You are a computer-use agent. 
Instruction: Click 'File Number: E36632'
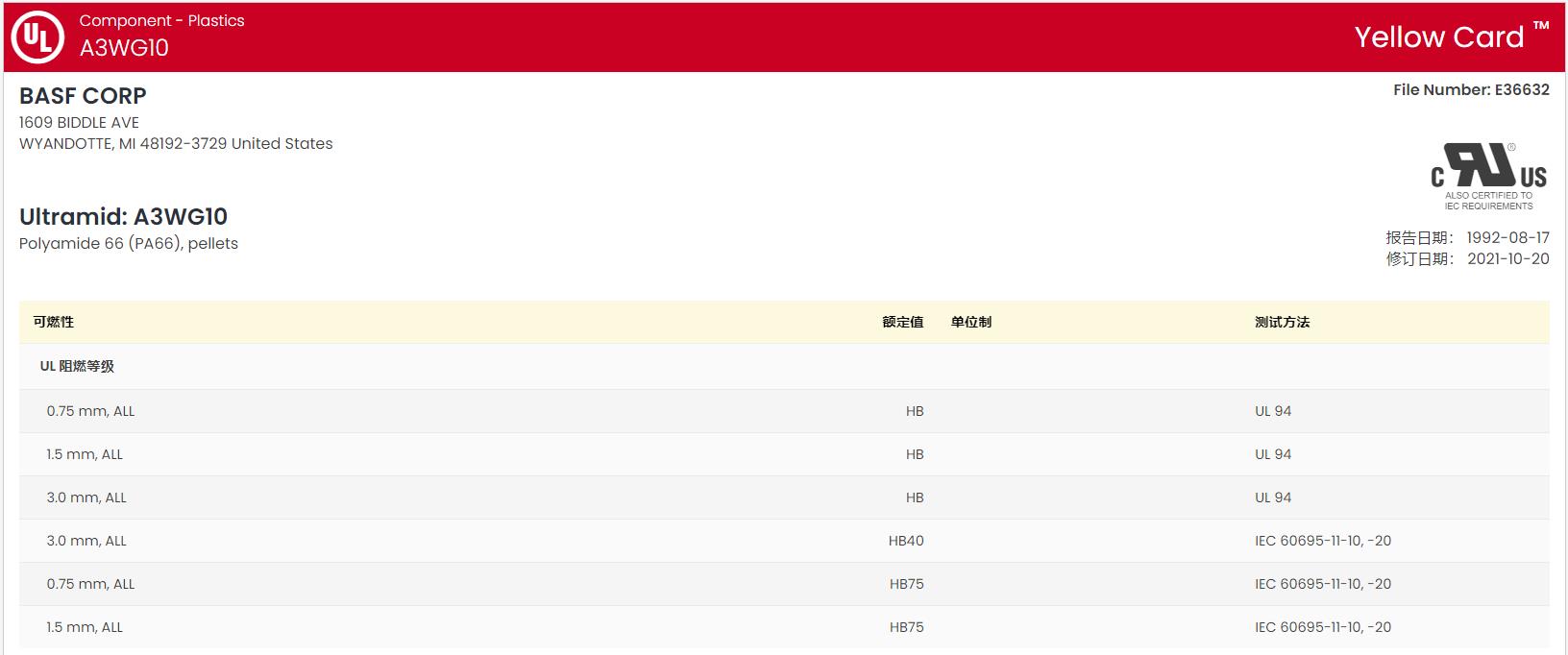[x=1471, y=89]
